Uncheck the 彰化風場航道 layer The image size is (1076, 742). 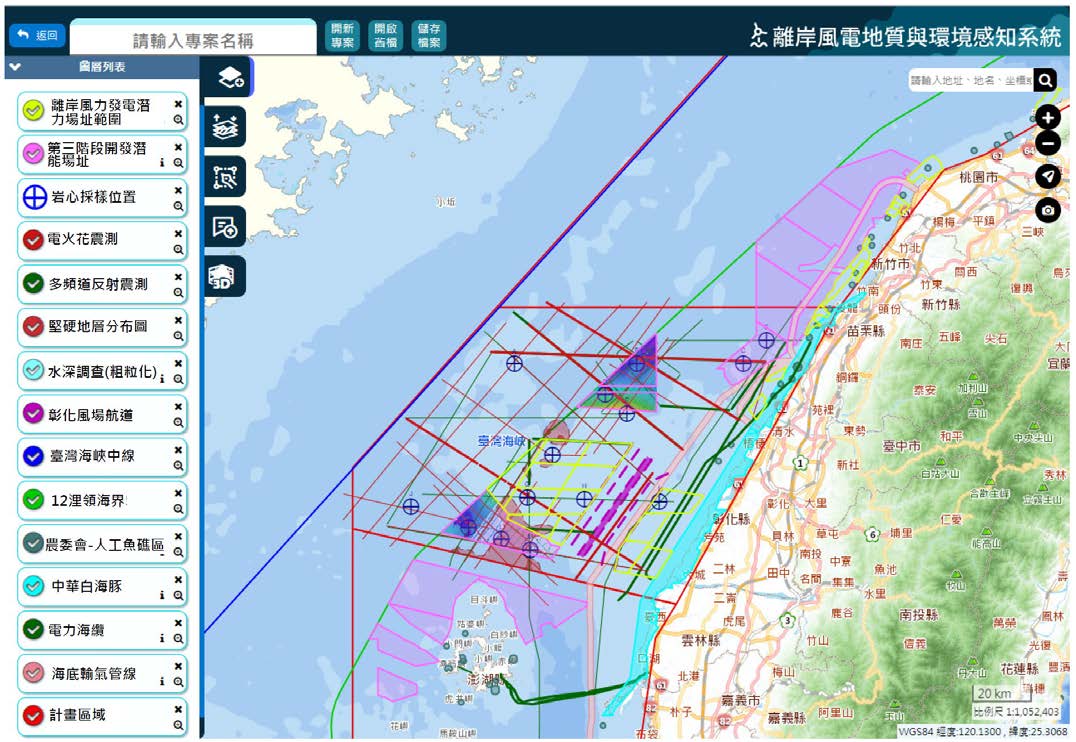coord(33,413)
